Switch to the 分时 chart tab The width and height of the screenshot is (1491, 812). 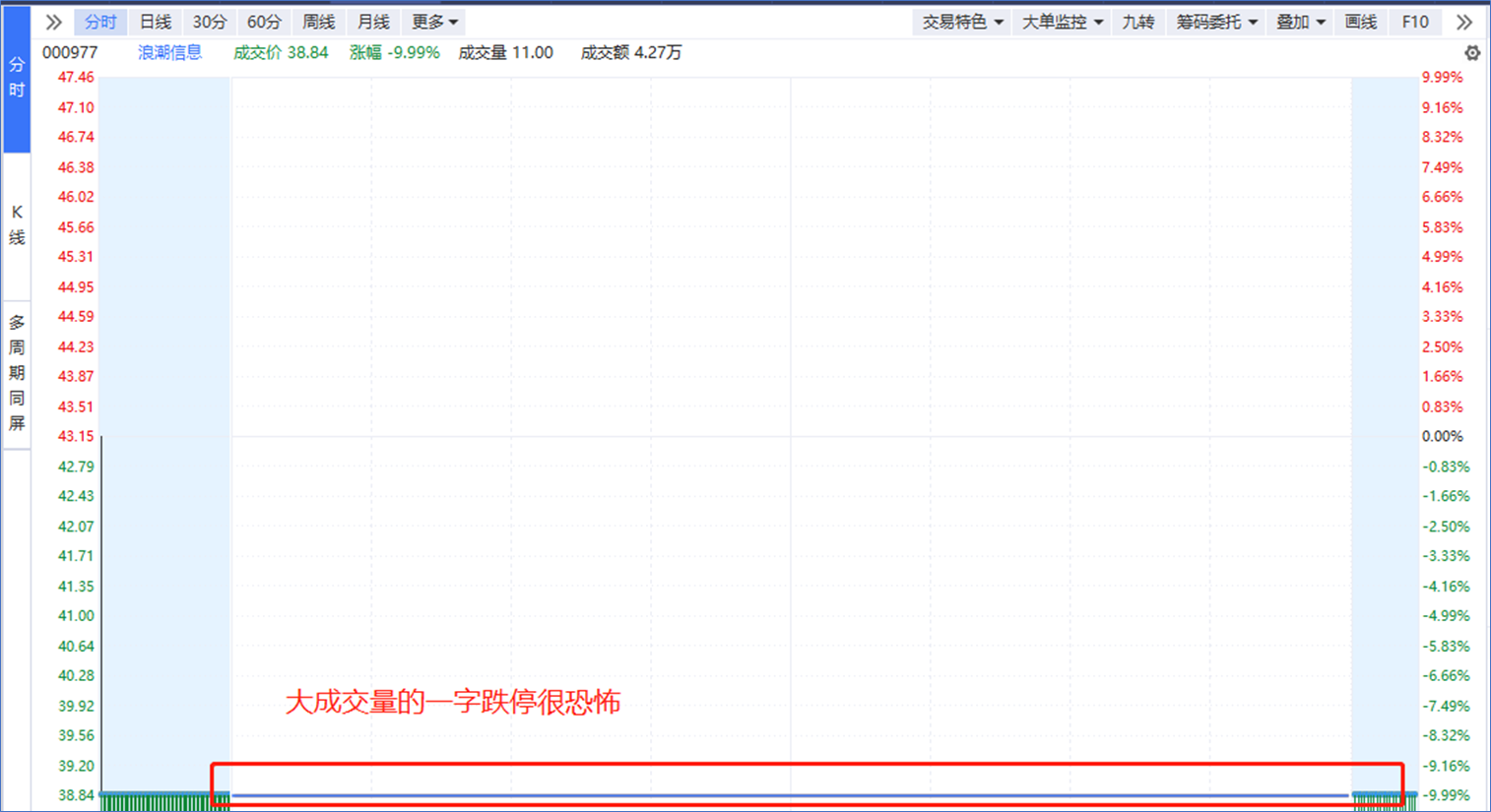pos(99,22)
